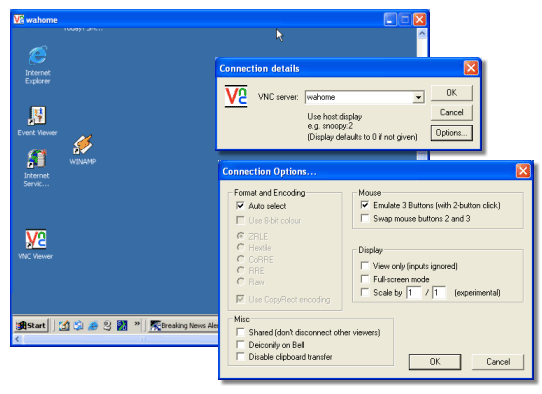Maximize the wahome window
Image resolution: width=542 pixels, height=394 pixels.
coord(405,19)
